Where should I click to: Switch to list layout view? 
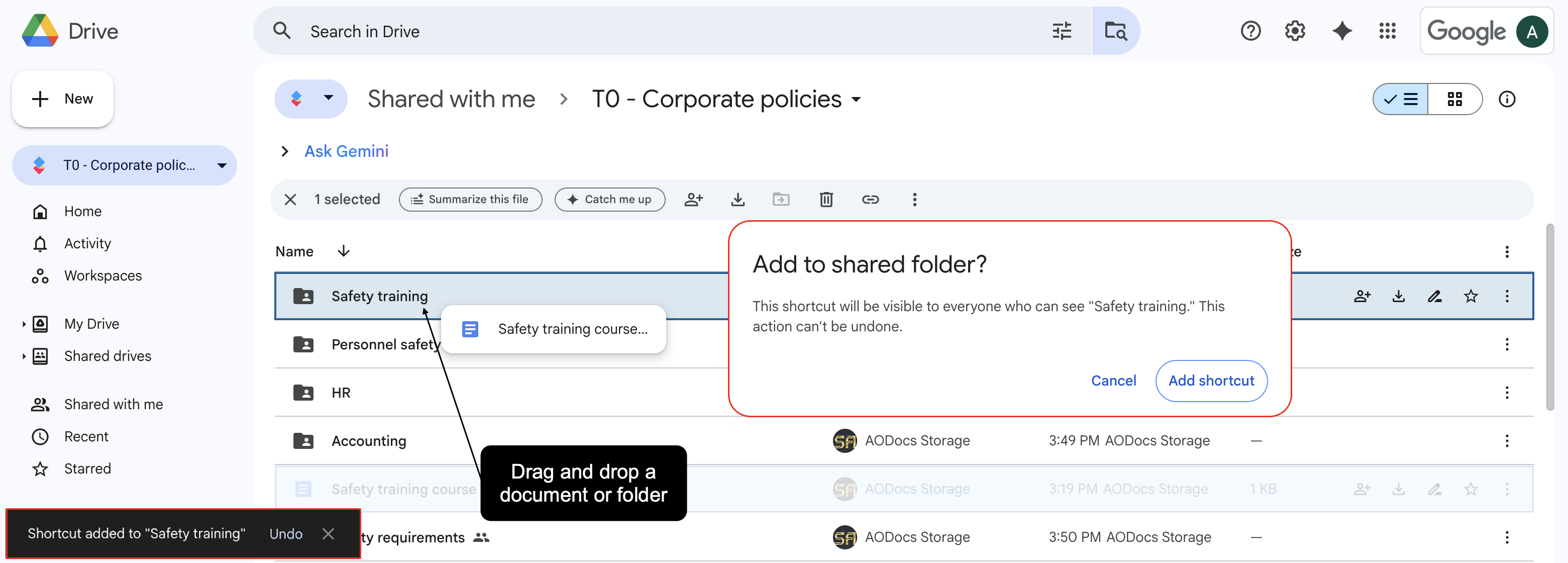tap(1401, 99)
